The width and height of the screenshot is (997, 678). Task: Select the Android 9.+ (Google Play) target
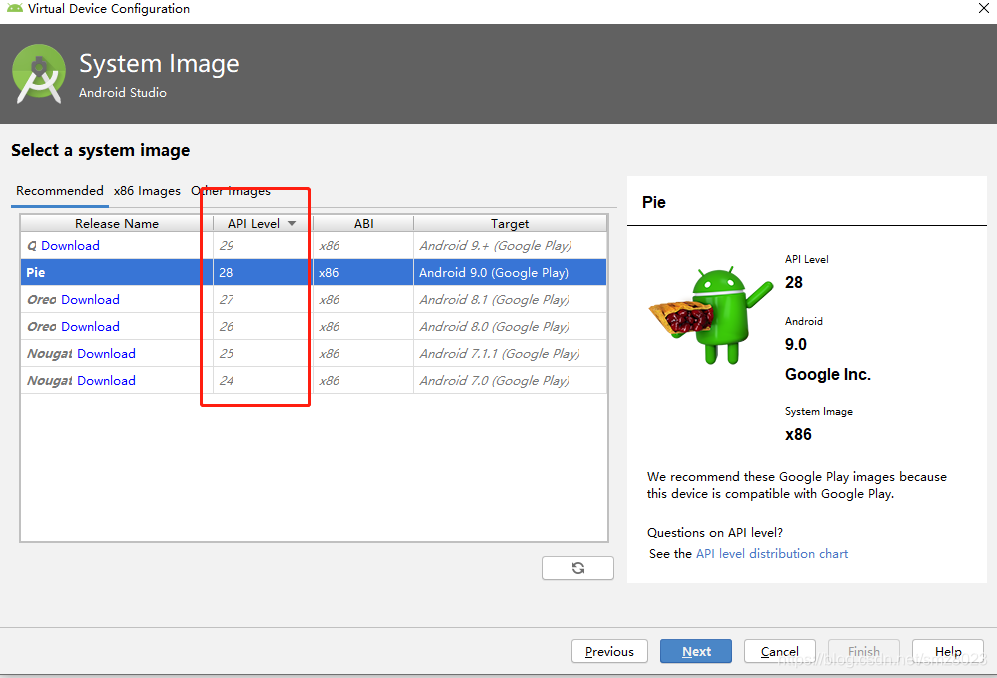510,246
